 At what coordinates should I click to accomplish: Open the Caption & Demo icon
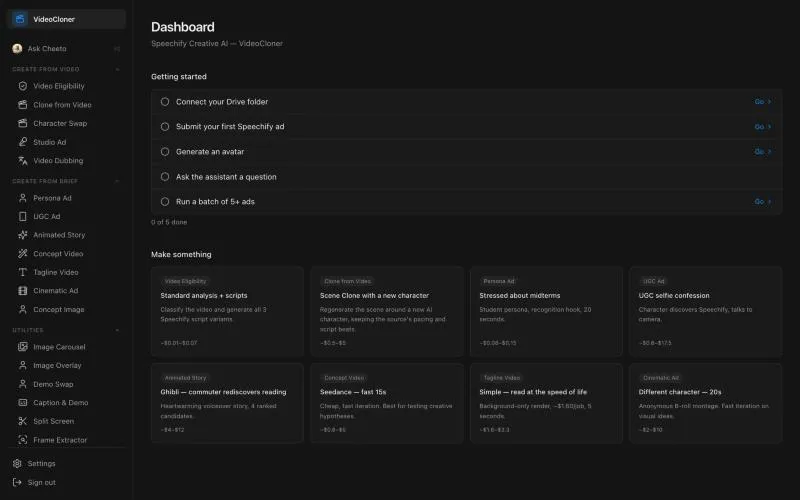pos(22,403)
